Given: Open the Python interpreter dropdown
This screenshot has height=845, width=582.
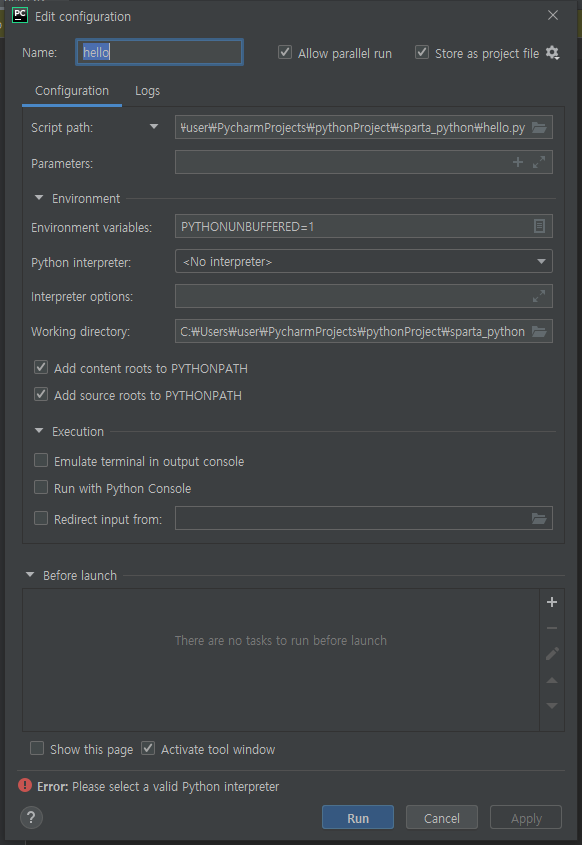Looking at the screenshot, I should [x=364, y=261].
